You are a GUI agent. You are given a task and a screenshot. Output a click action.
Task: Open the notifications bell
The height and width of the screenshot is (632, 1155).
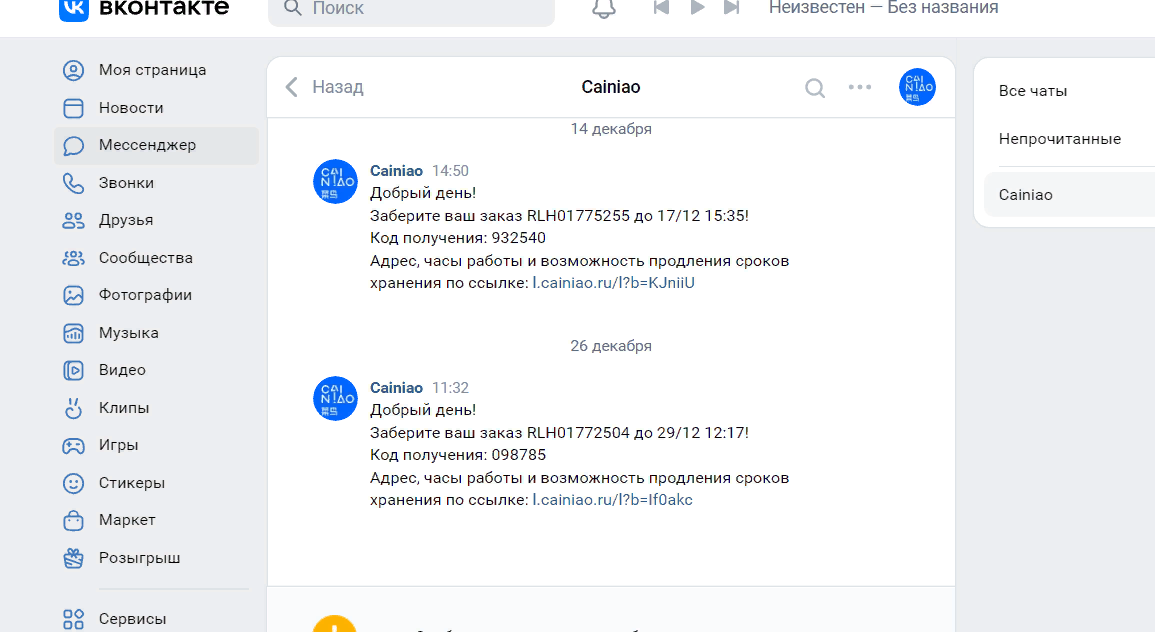tap(603, 8)
